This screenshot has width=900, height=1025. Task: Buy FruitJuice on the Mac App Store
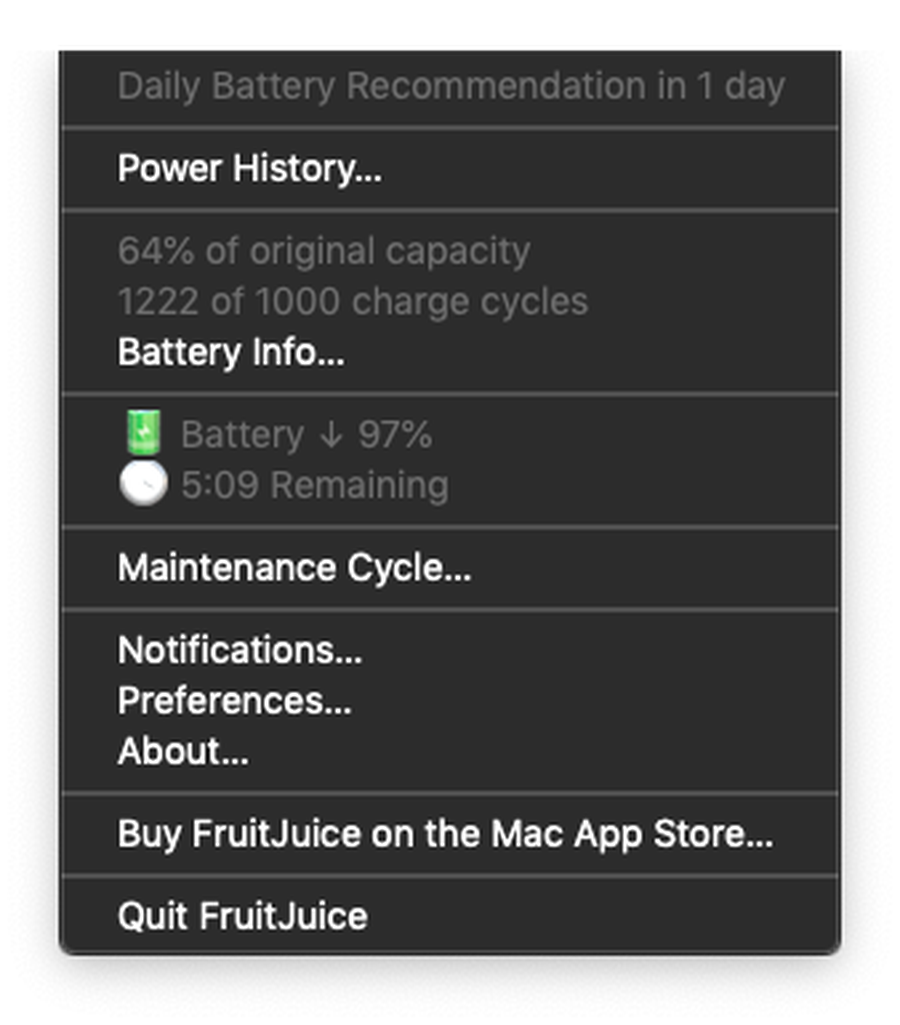(445, 834)
